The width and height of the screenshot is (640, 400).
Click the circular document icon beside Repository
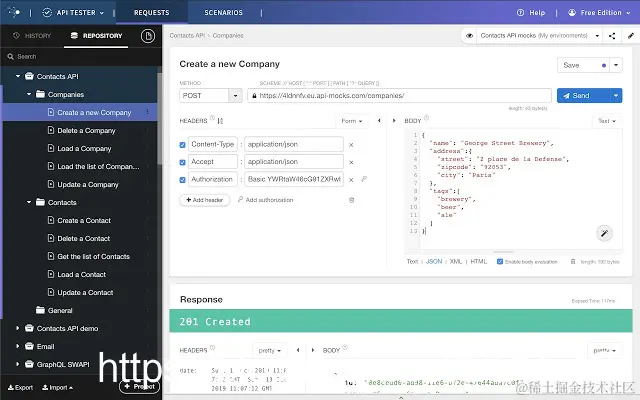pyautogui.click(x=148, y=36)
